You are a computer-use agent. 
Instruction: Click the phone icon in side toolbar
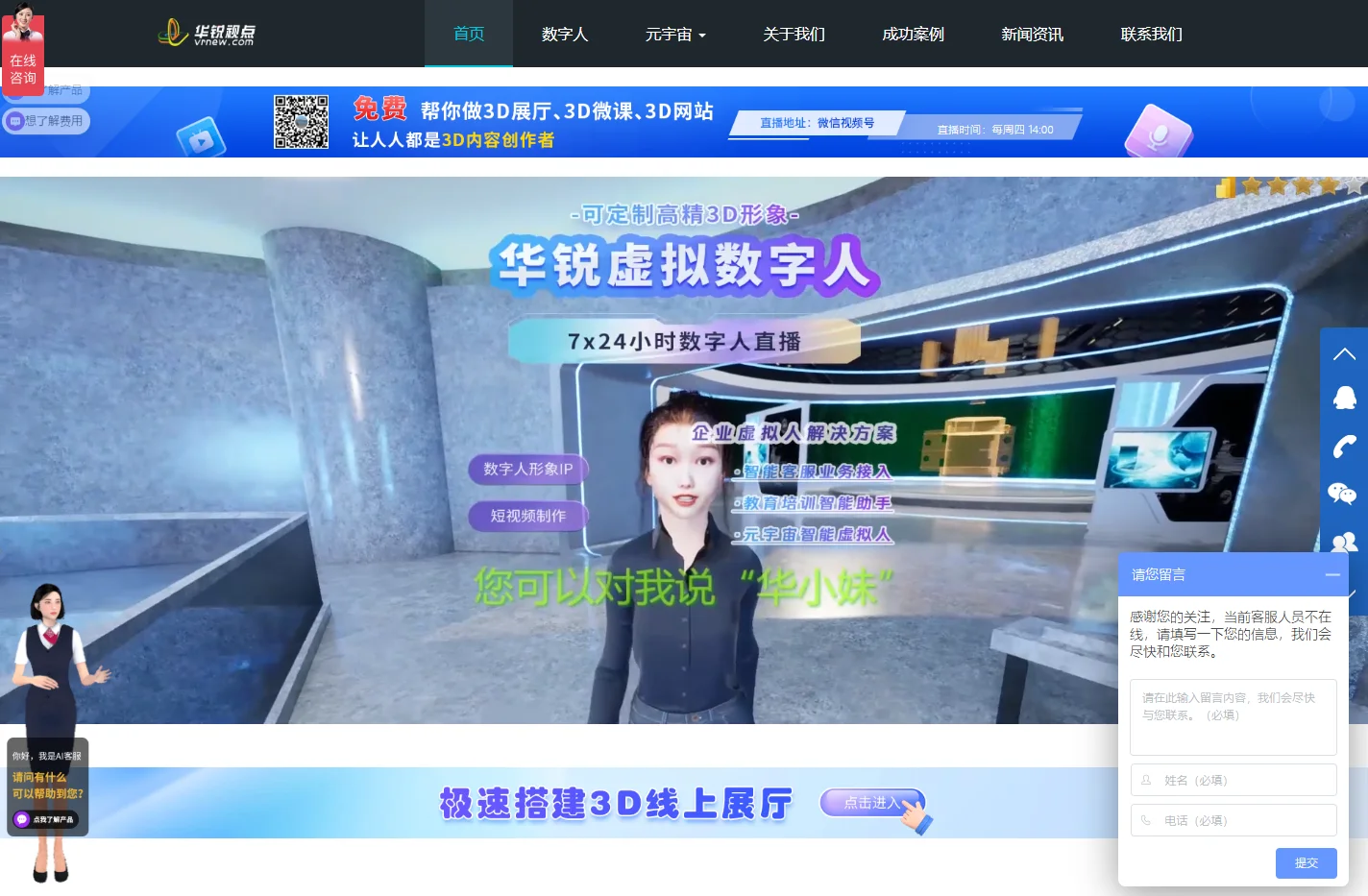[x=1344, y=446]
